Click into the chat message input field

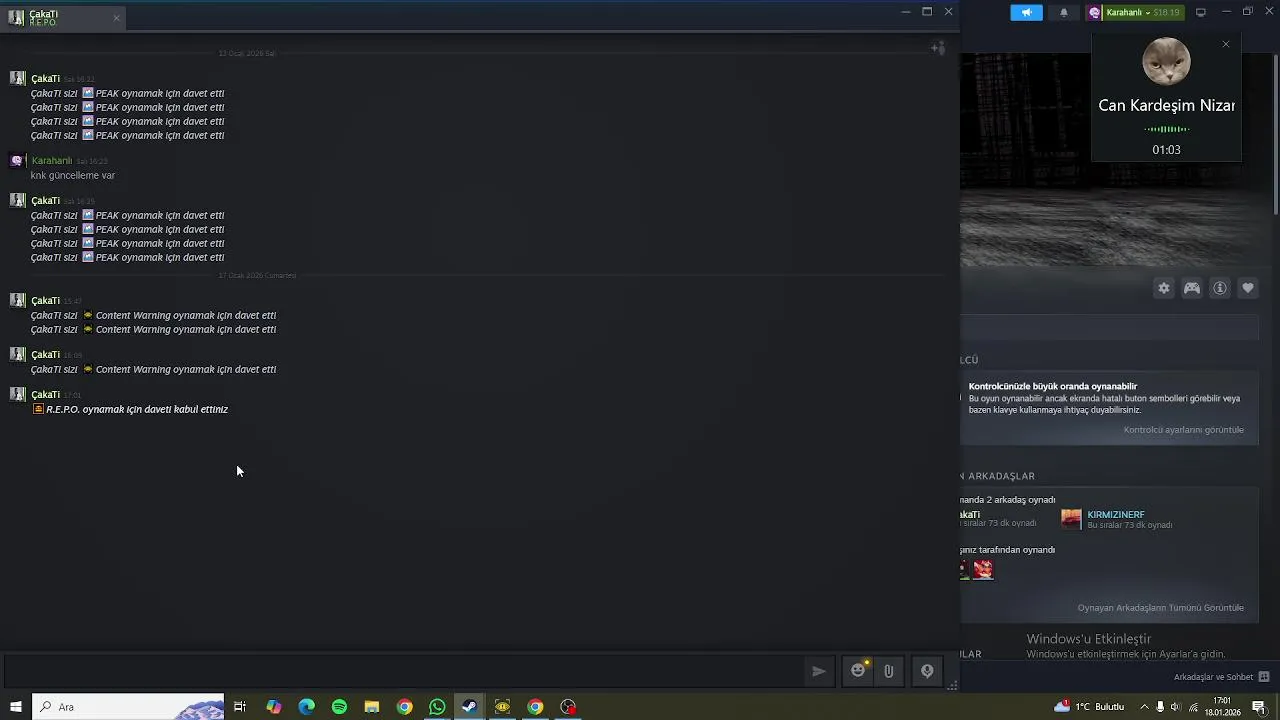402,671
